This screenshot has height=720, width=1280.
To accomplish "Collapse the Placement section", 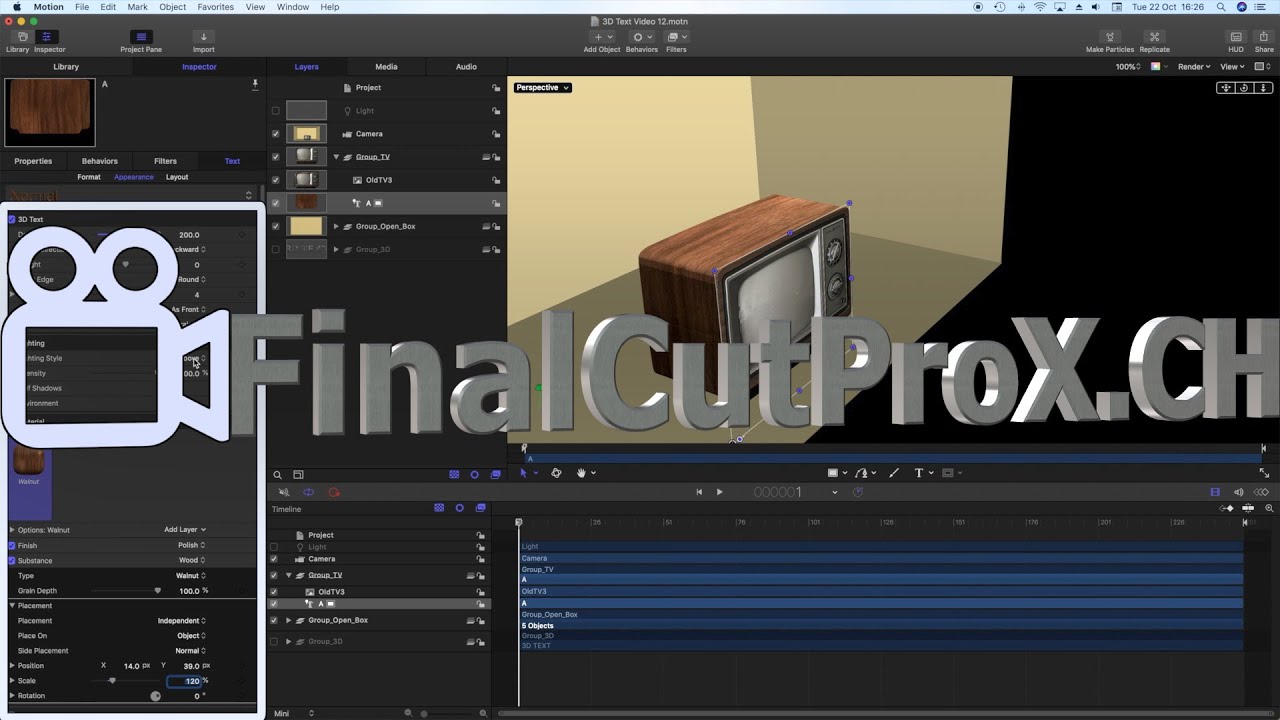I will pyautogui.click(x=12, y=606).
